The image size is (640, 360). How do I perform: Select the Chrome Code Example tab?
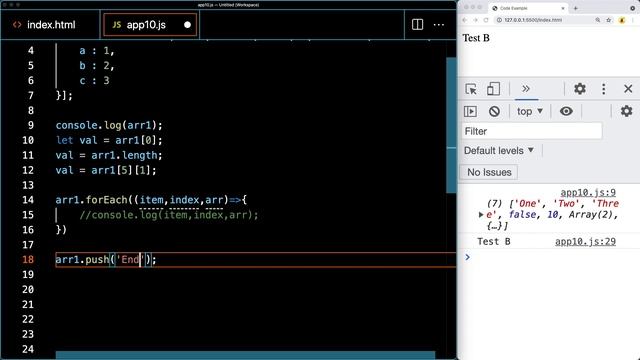tap(527, 8)
